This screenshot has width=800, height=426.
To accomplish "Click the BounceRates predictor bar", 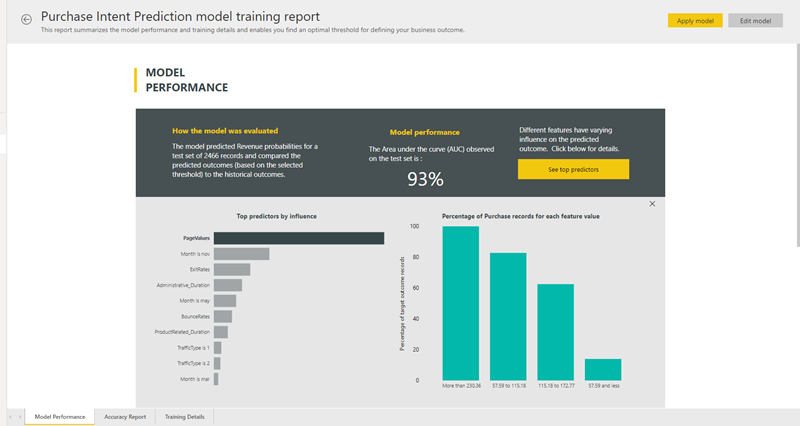I will click(x=222, y=316).
